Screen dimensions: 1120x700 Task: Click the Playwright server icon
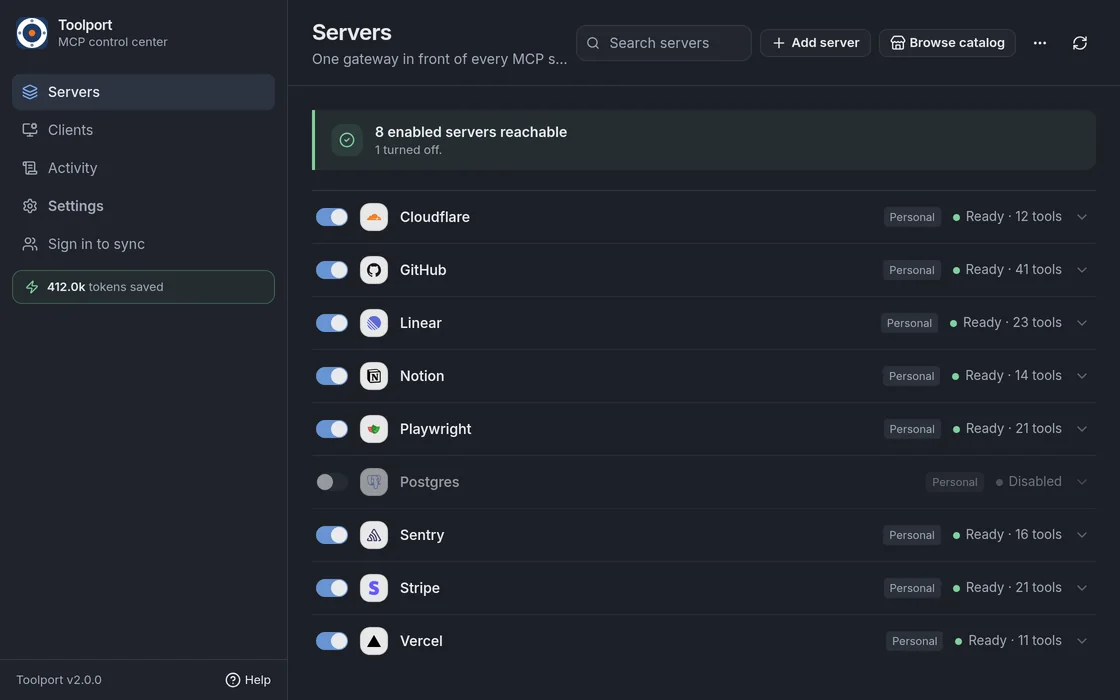click(x=374, y=429)
